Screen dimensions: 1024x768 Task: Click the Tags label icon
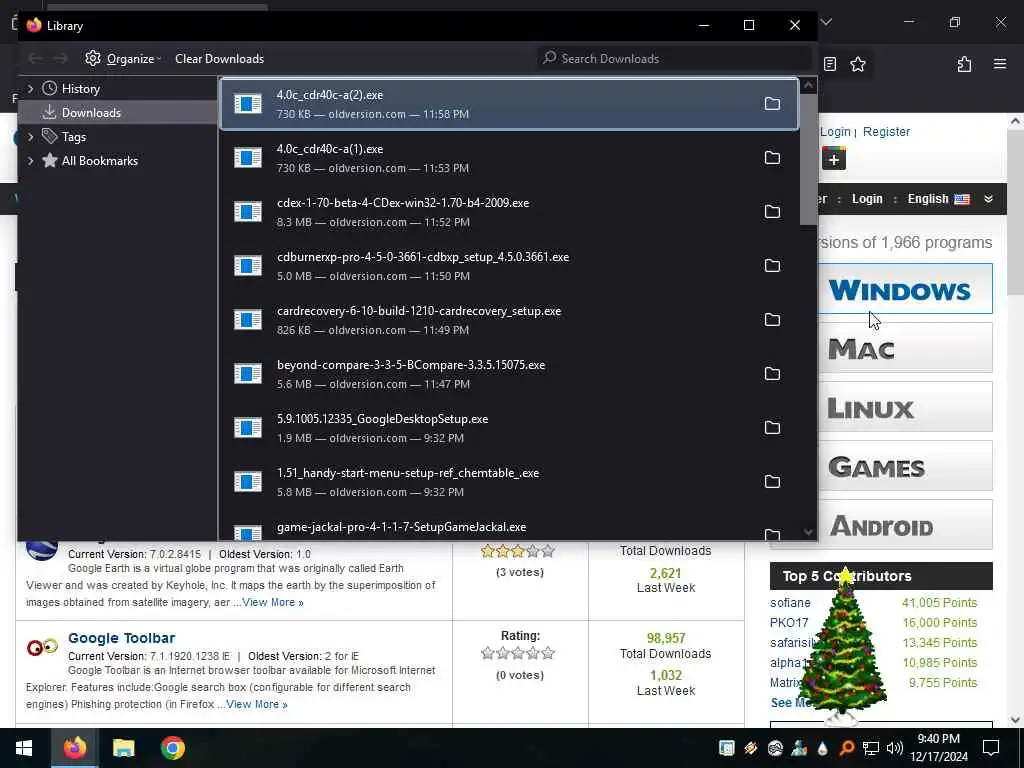(x=50, y=136)
